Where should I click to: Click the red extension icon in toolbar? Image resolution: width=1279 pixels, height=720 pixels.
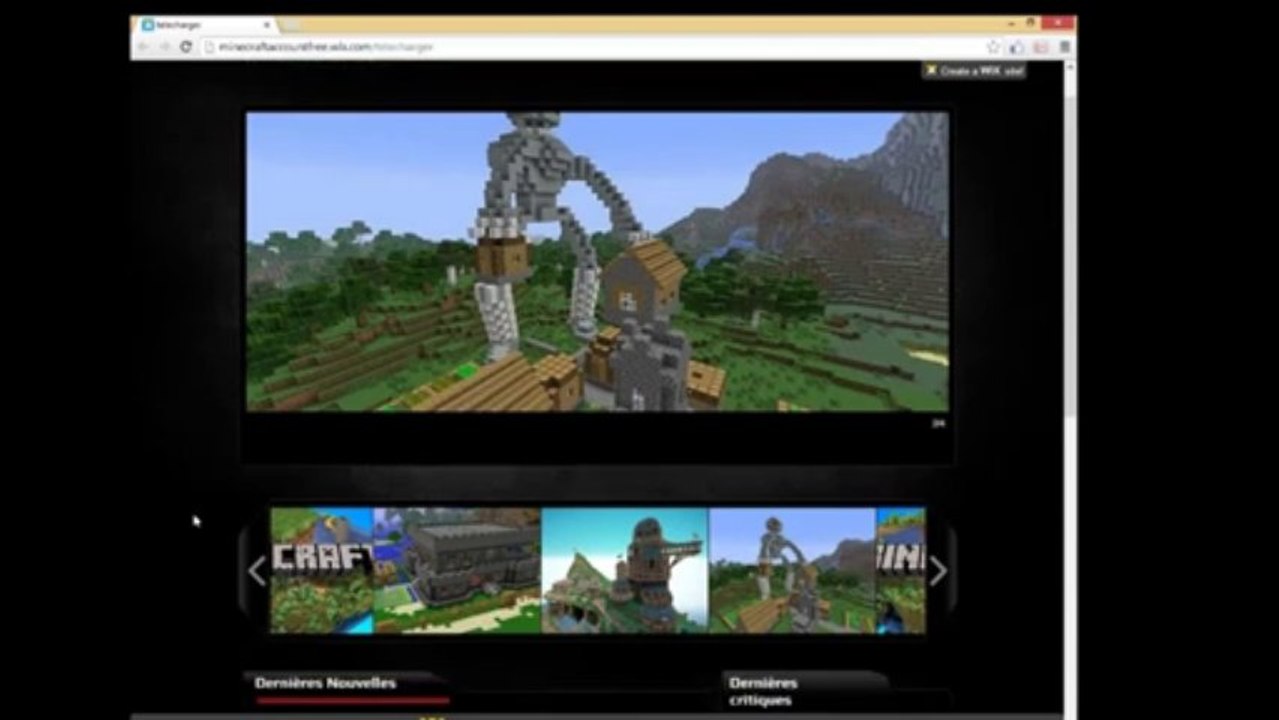[x=1041, y=47]
